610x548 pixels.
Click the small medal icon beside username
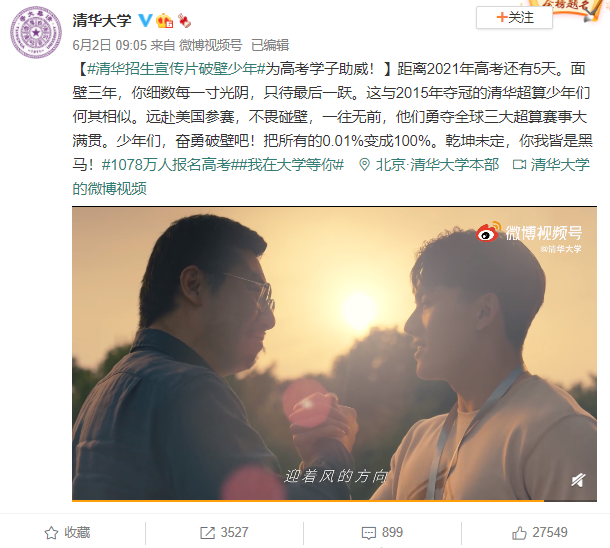pos(184,21)
